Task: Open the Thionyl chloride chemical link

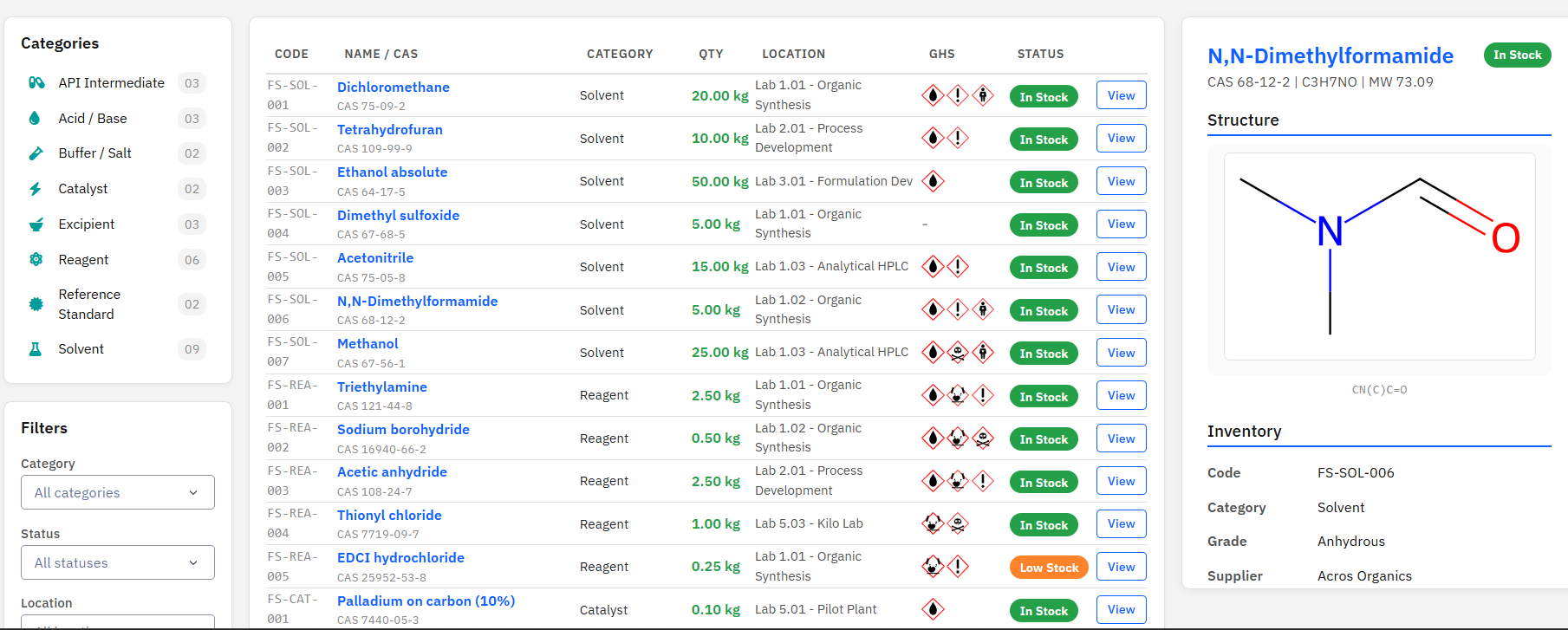Action: pyautogui.click(x=389, y=515)
